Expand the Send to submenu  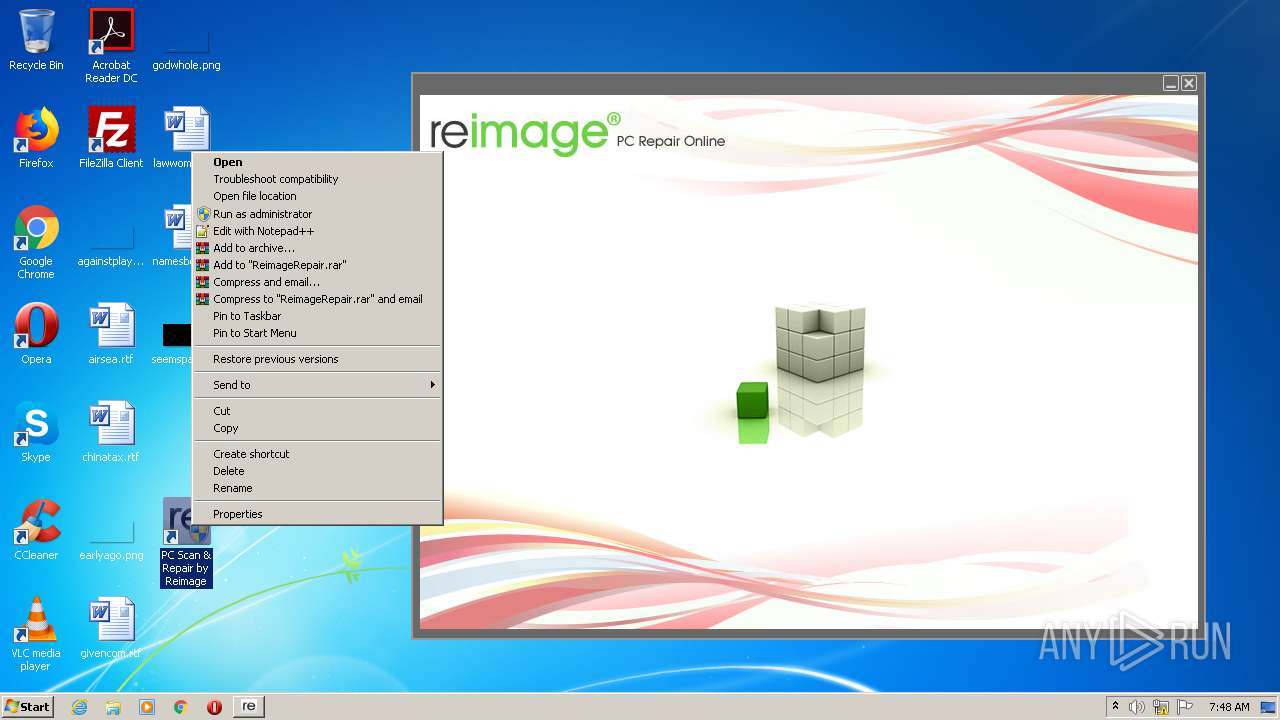(317, 385)
